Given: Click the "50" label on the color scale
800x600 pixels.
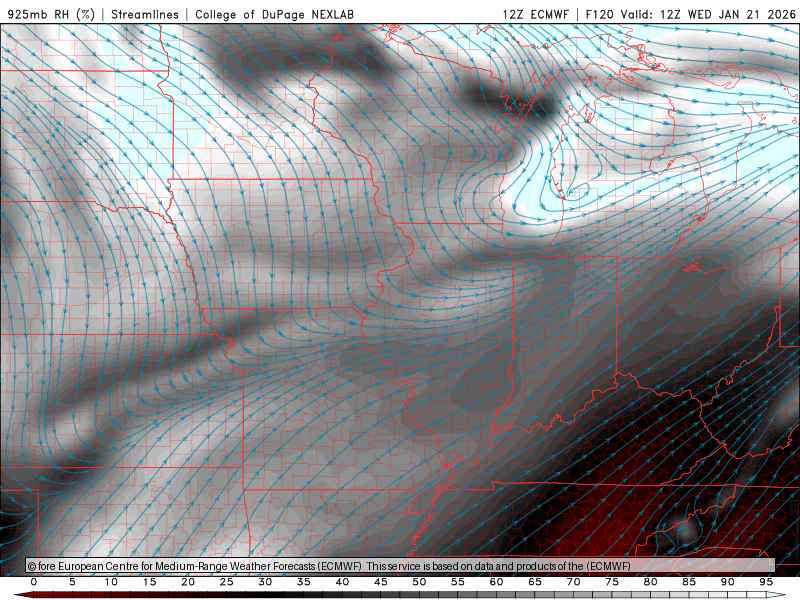Looking at the screenshot, I should pyautogui.click(x=419, y=582).
